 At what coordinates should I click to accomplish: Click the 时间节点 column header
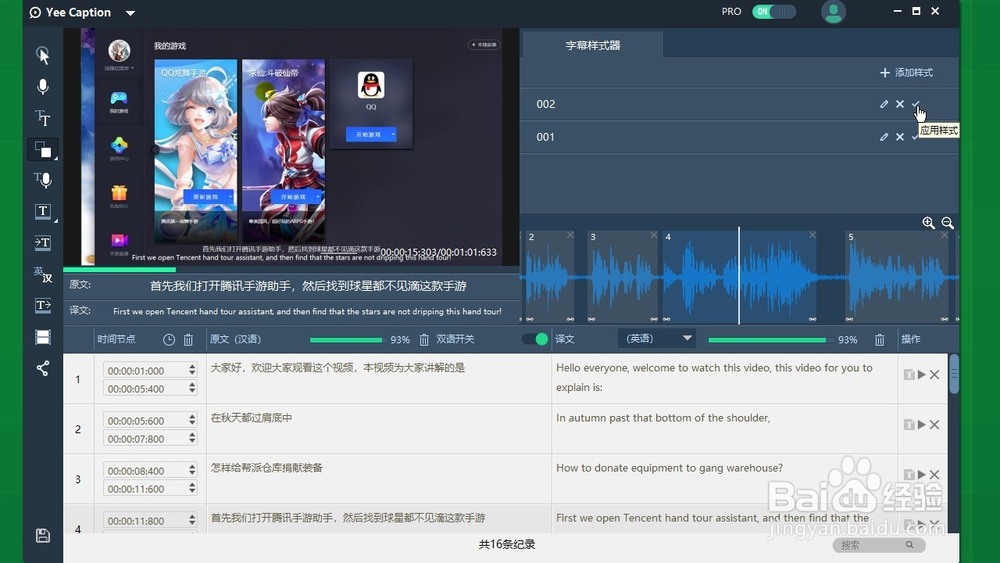pos(116,339)
